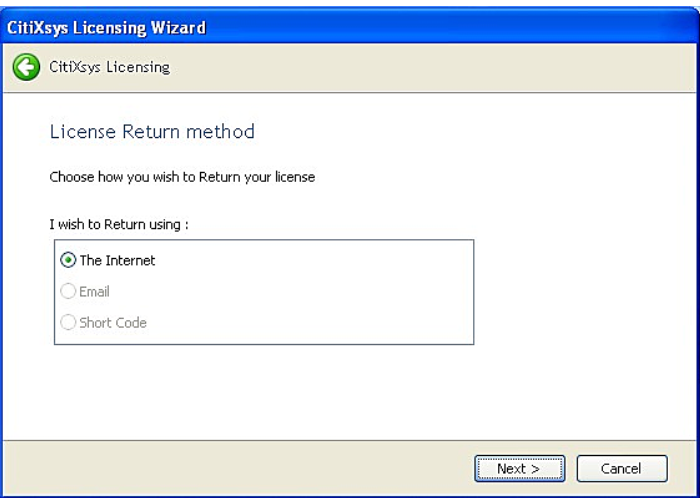This screenshot has height=498, width=700.
Task: Select The Internet radio button
Action: [68, 260]
